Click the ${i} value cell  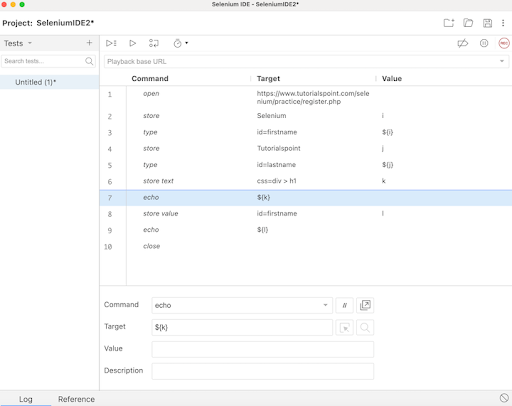tap(387, 132)
